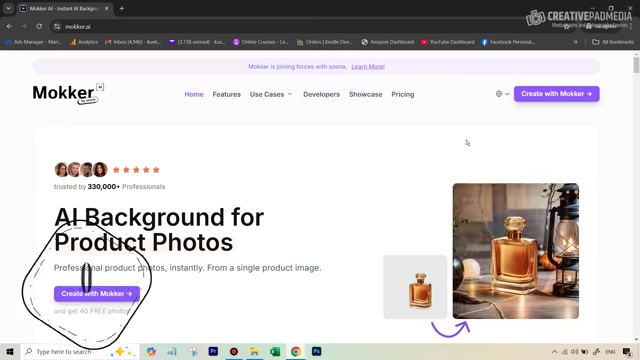Click hero Create with Mokker button below the headline
Screen dimensions: 640x360
(97, 293)
